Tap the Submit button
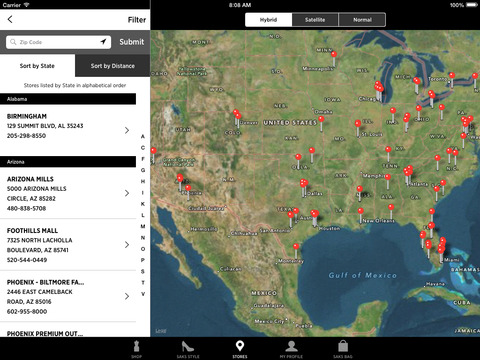The image size is (480, 360). click(132, 42)
